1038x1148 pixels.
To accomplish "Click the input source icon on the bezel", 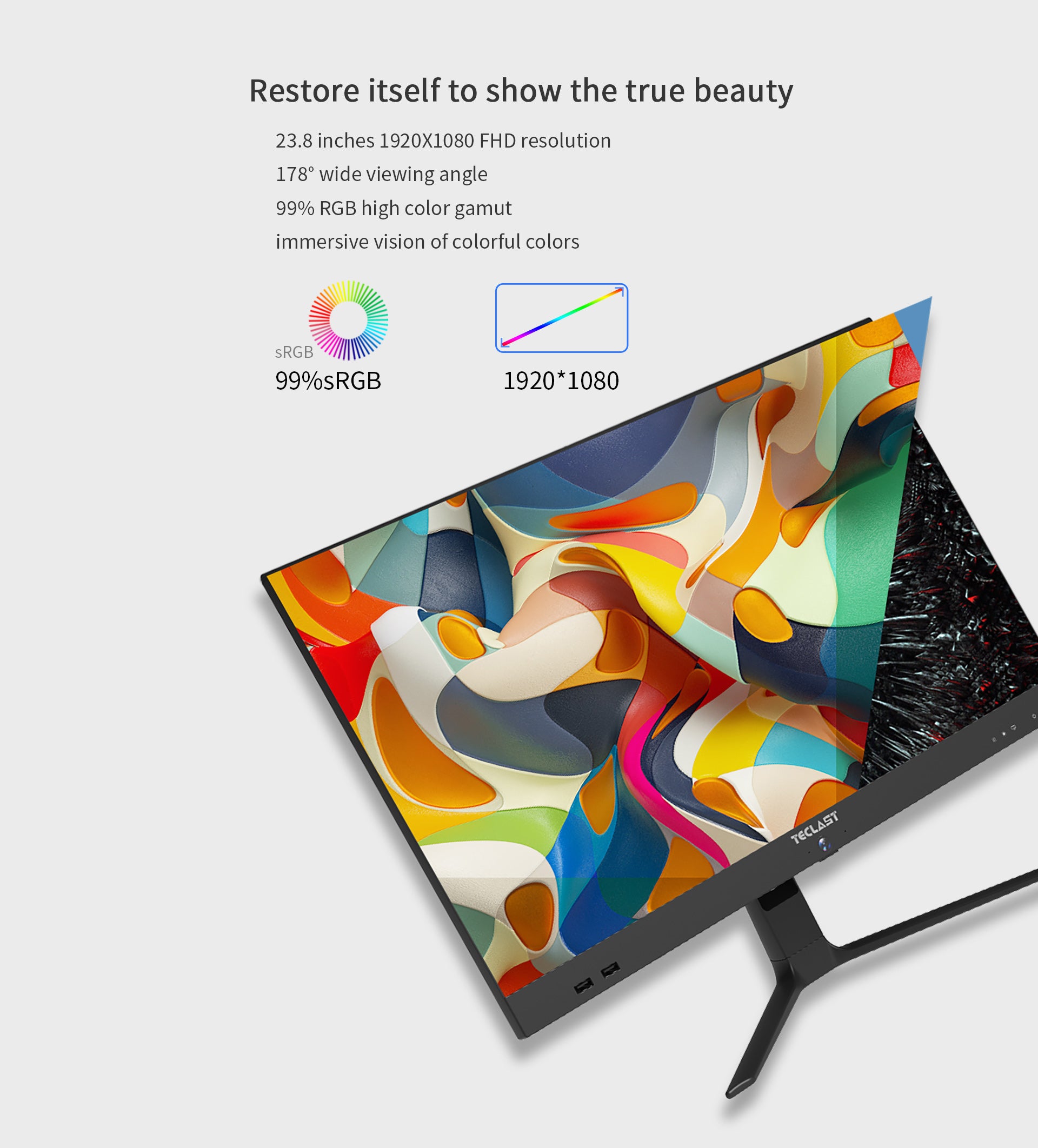I will point(1014,727).
